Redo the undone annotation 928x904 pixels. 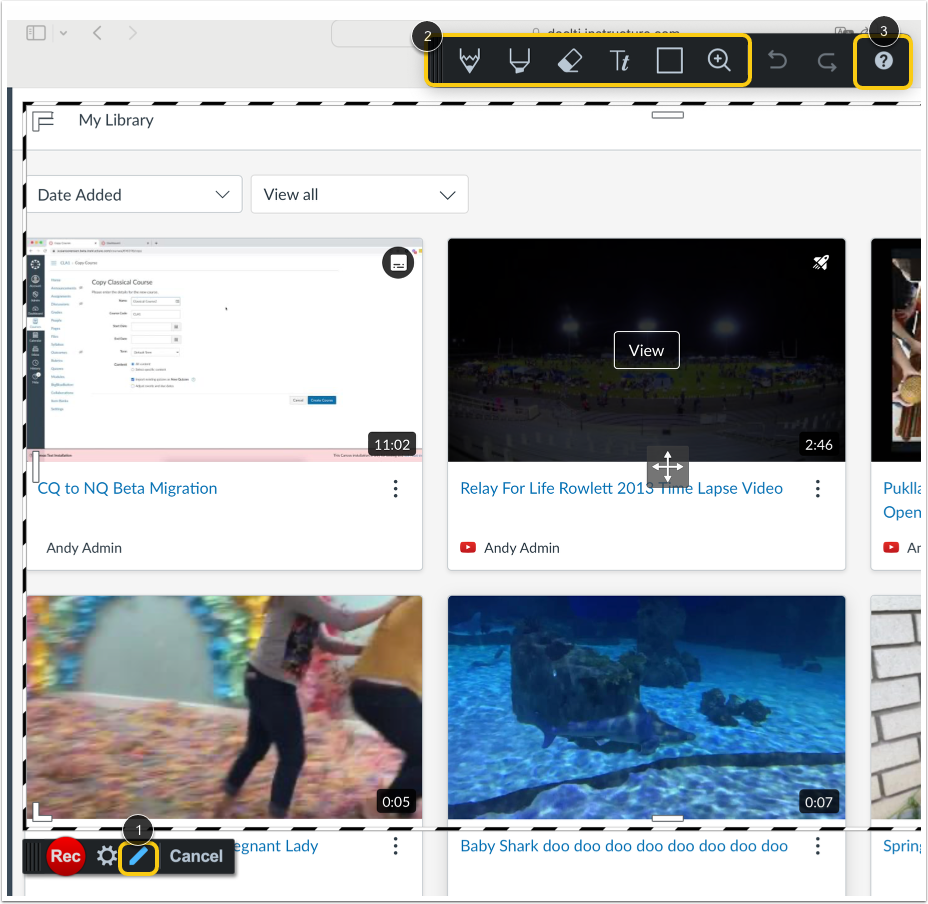(826, 60)
